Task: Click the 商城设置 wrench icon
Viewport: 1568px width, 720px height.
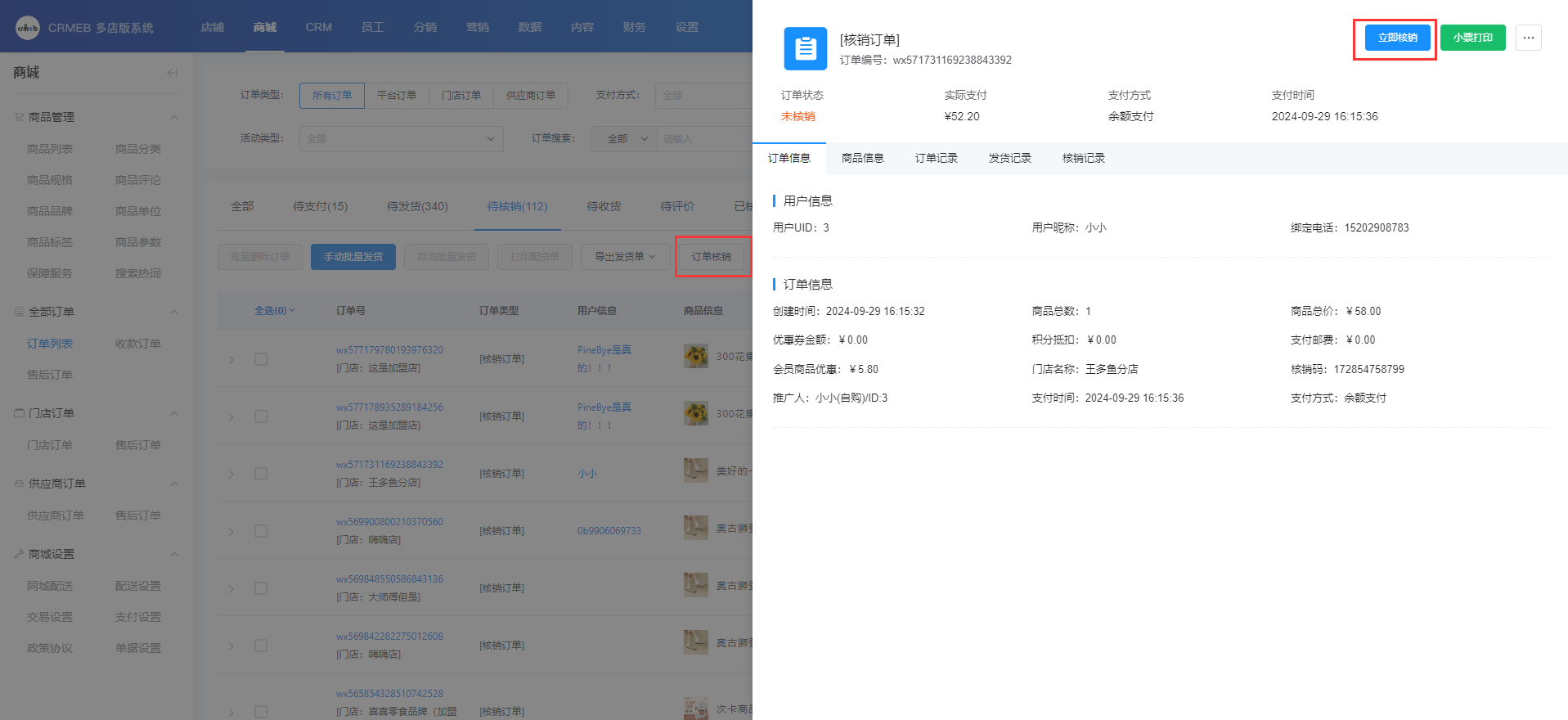Action: point(19,554)
